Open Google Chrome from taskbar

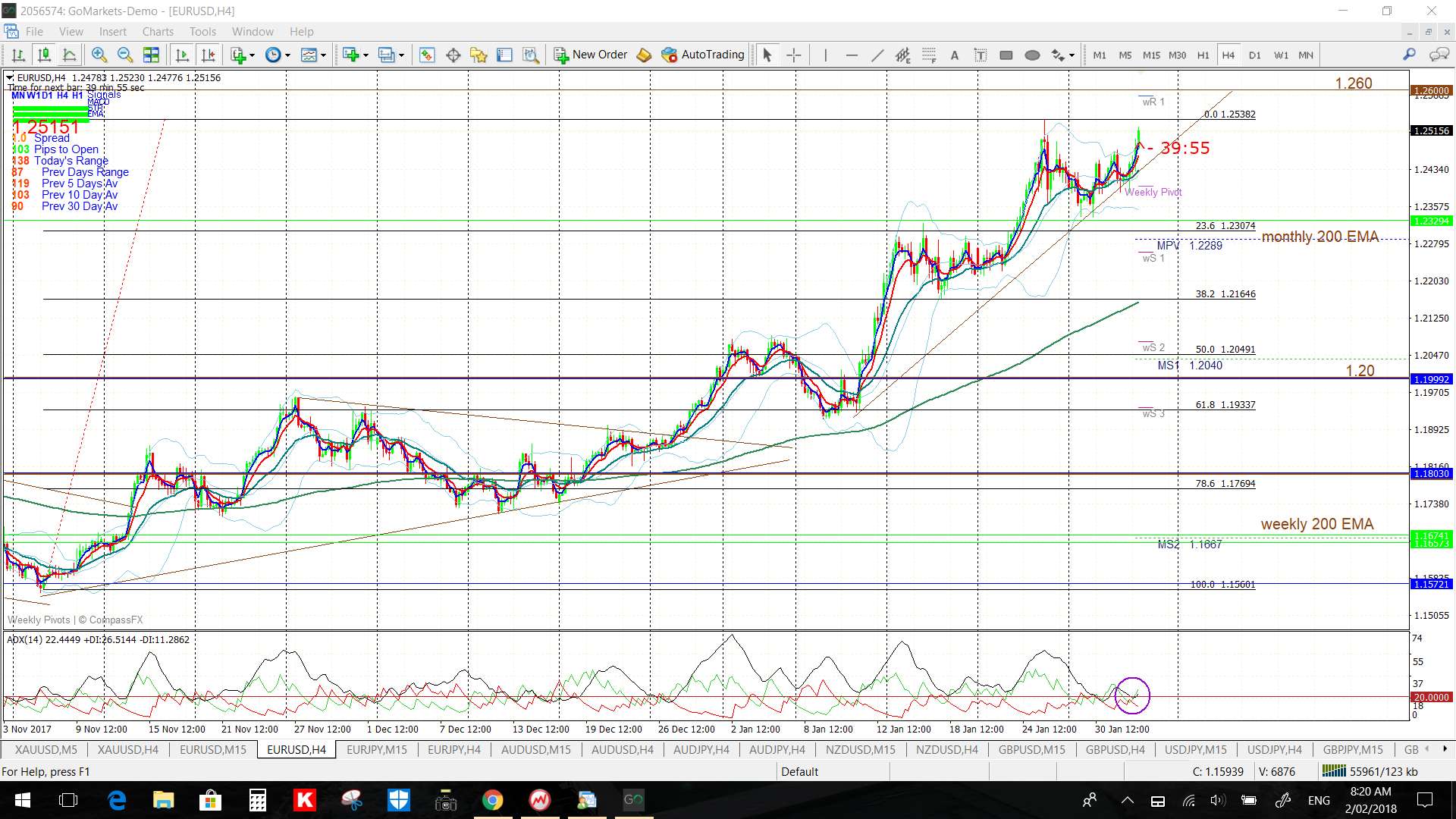[x=492, y=800]
